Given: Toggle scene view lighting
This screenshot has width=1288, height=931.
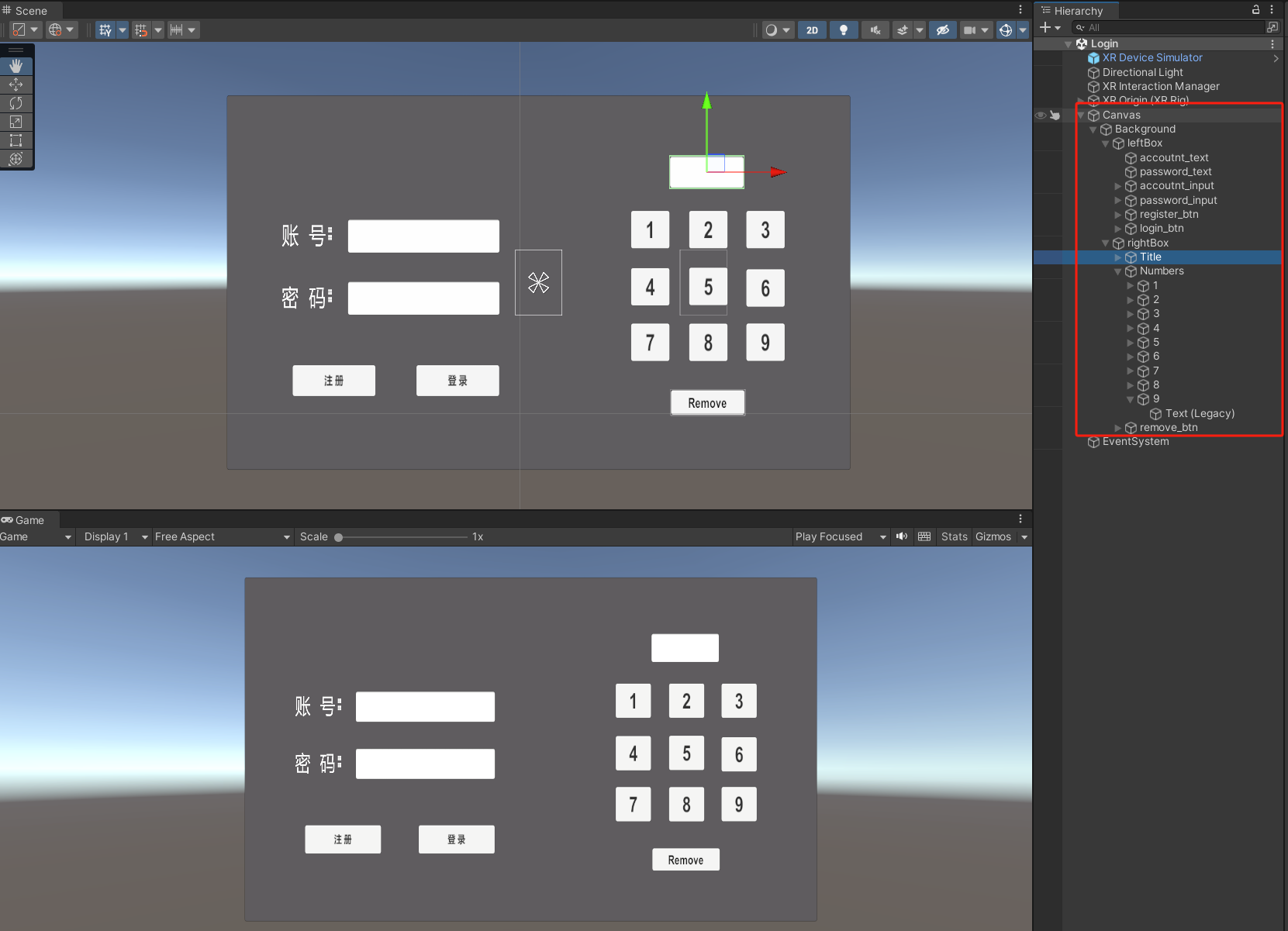Looking at the screenshot, I should point(844,29).
